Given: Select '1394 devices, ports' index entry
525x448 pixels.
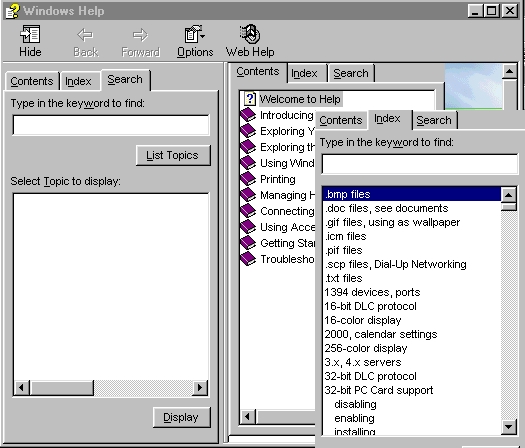Looking at the screenshot, I should [411, 292].
